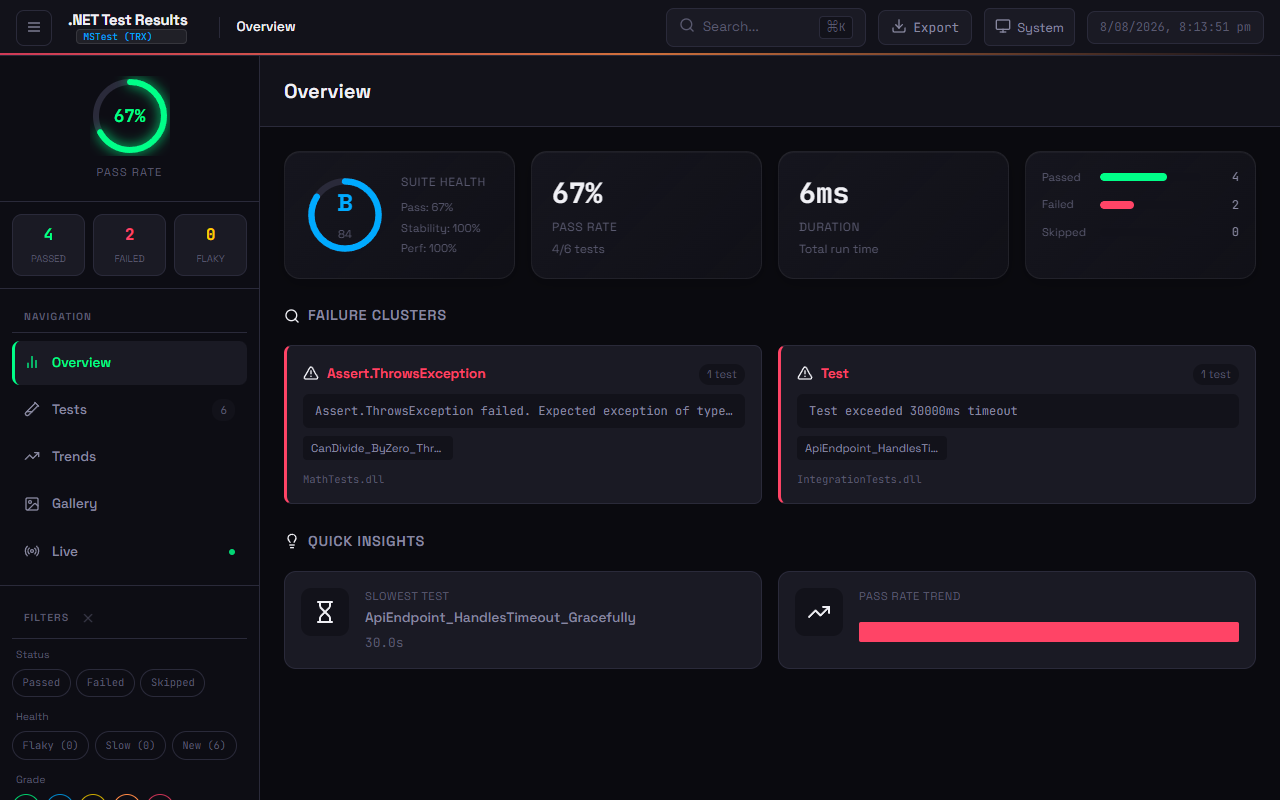Click '1 test' badge on Test cluster
The width and height of the screenshot is (1280, 800).
1216,375
